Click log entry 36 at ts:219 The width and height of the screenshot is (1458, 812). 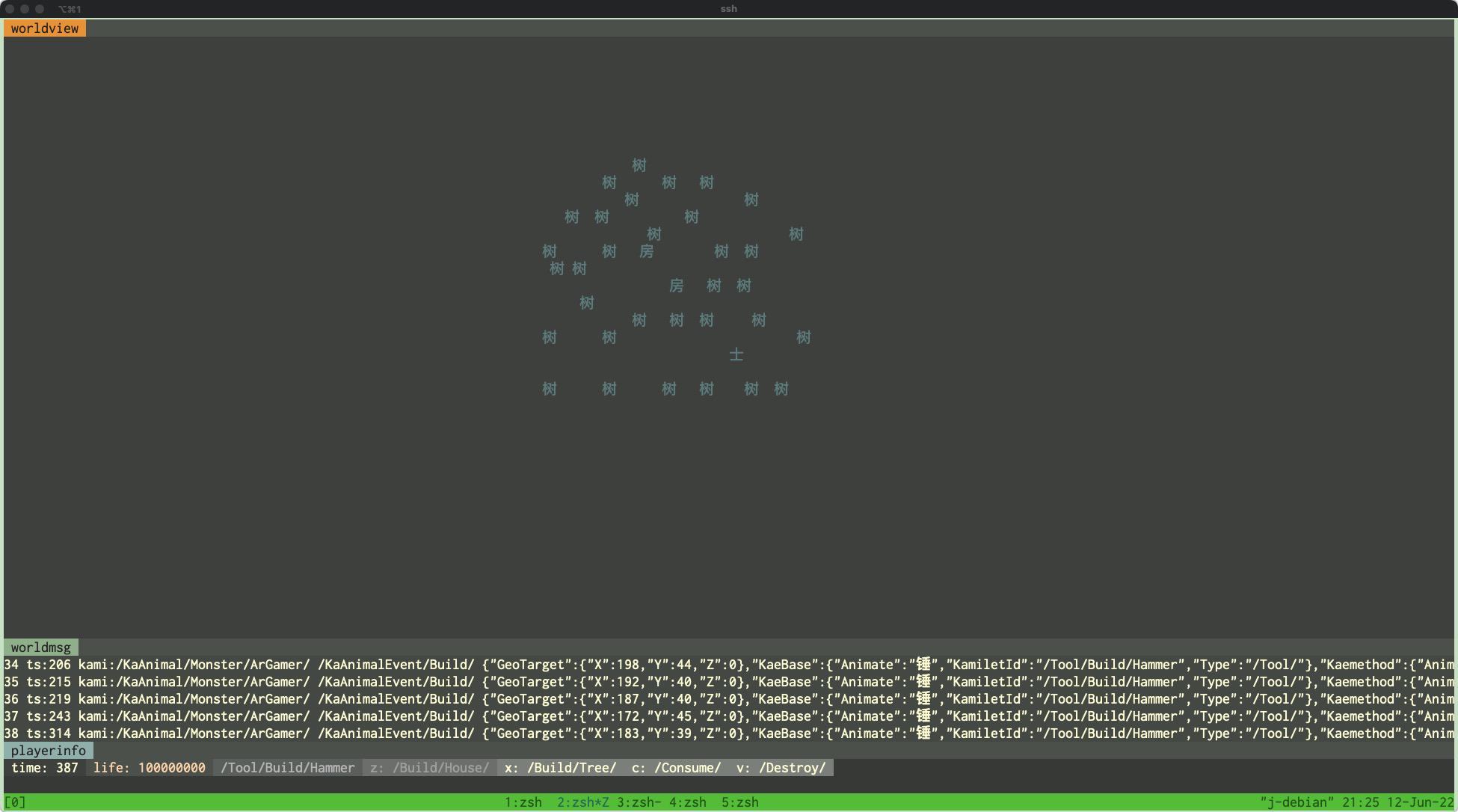point(49,699)
